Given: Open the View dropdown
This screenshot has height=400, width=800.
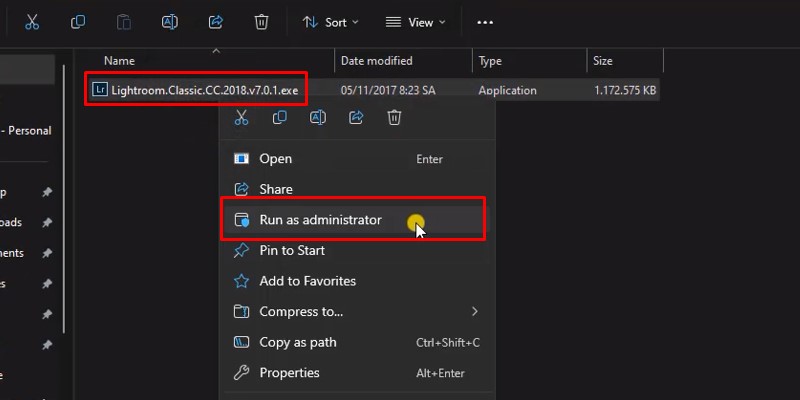Looking at the screenshot, I should [415, 22].
